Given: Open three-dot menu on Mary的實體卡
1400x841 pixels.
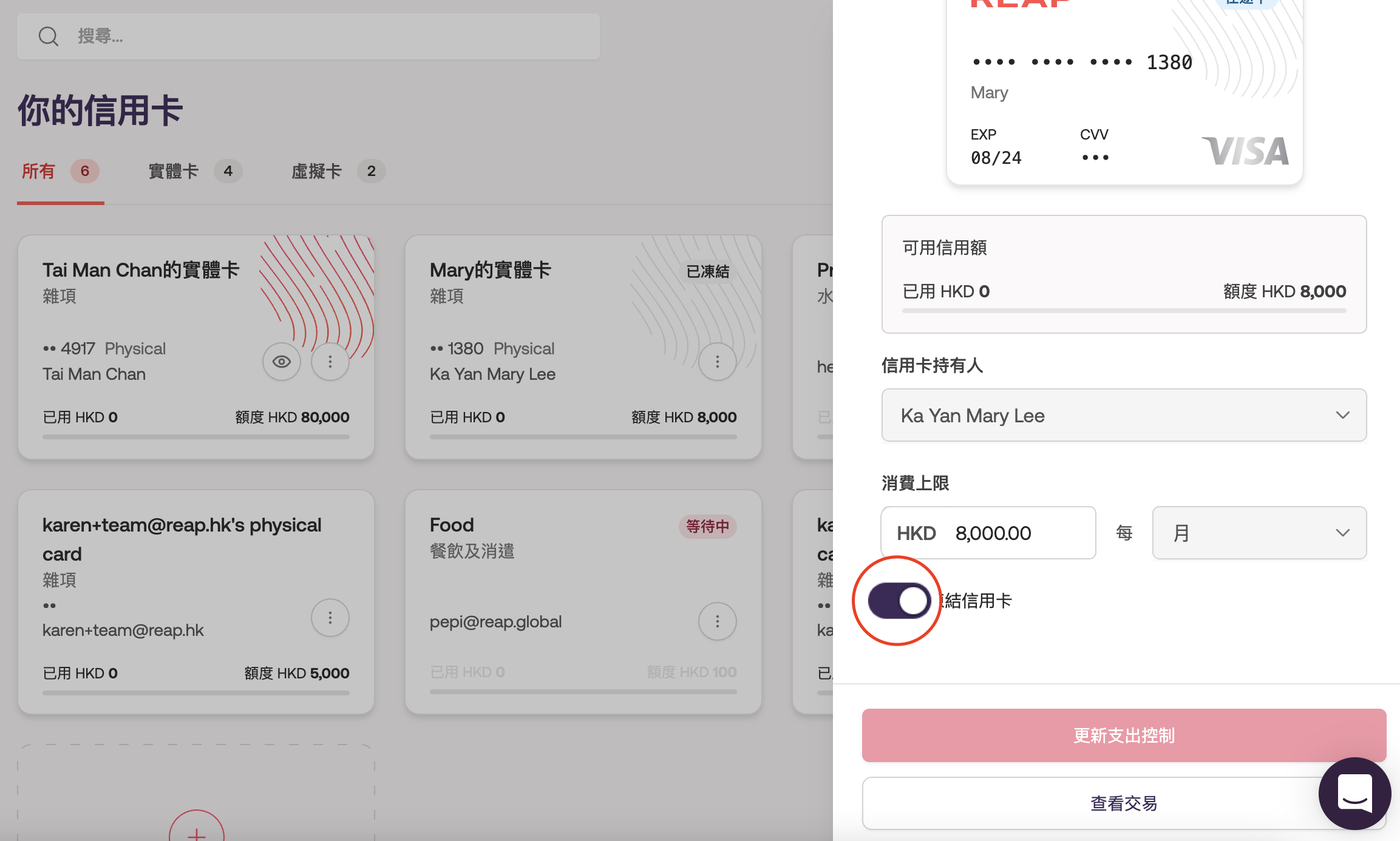Looking at the screenshot, I should (x=718, y=362).
